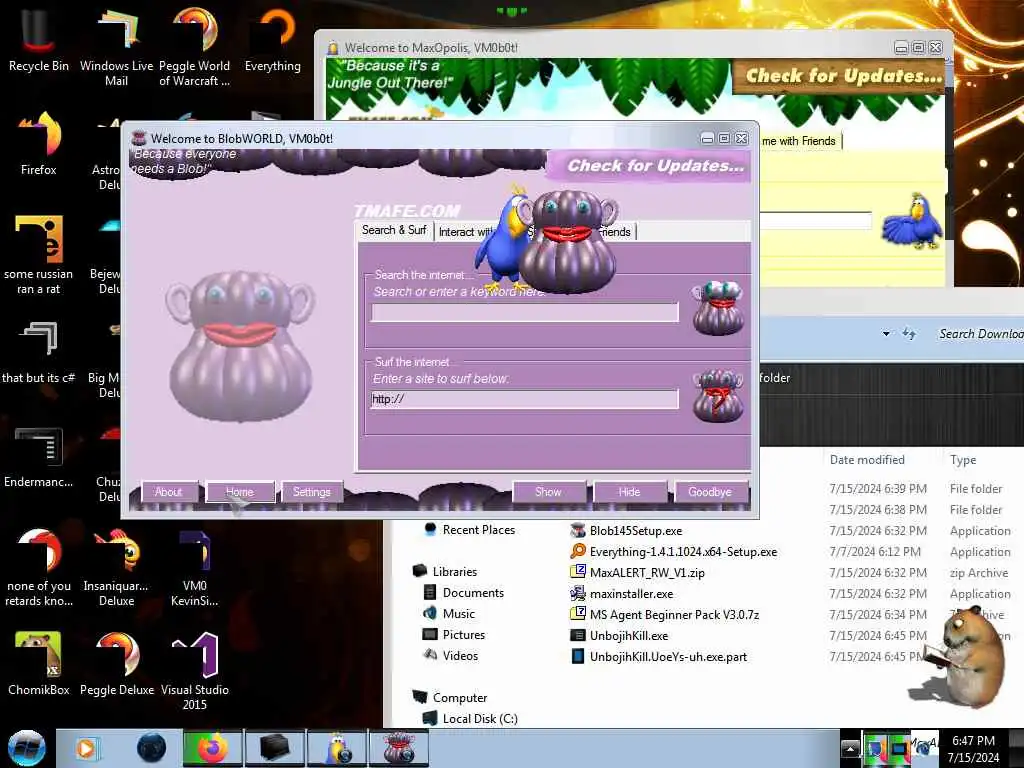1024x768 pixels.
Task: Select MS Agent Beginner Pack V3.0.7z
Action: tap(674, 614)
